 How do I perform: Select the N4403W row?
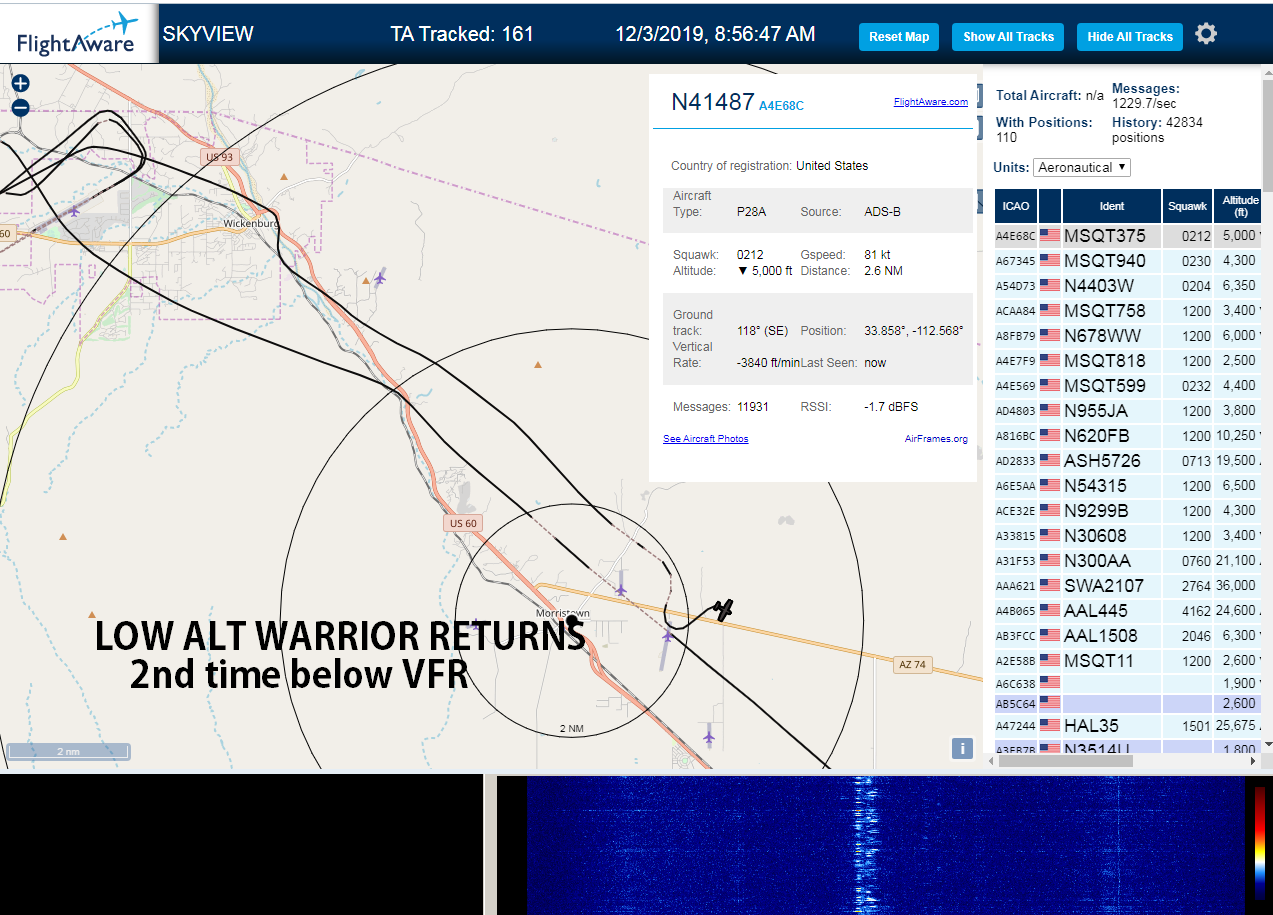[x=1128, y=286]
